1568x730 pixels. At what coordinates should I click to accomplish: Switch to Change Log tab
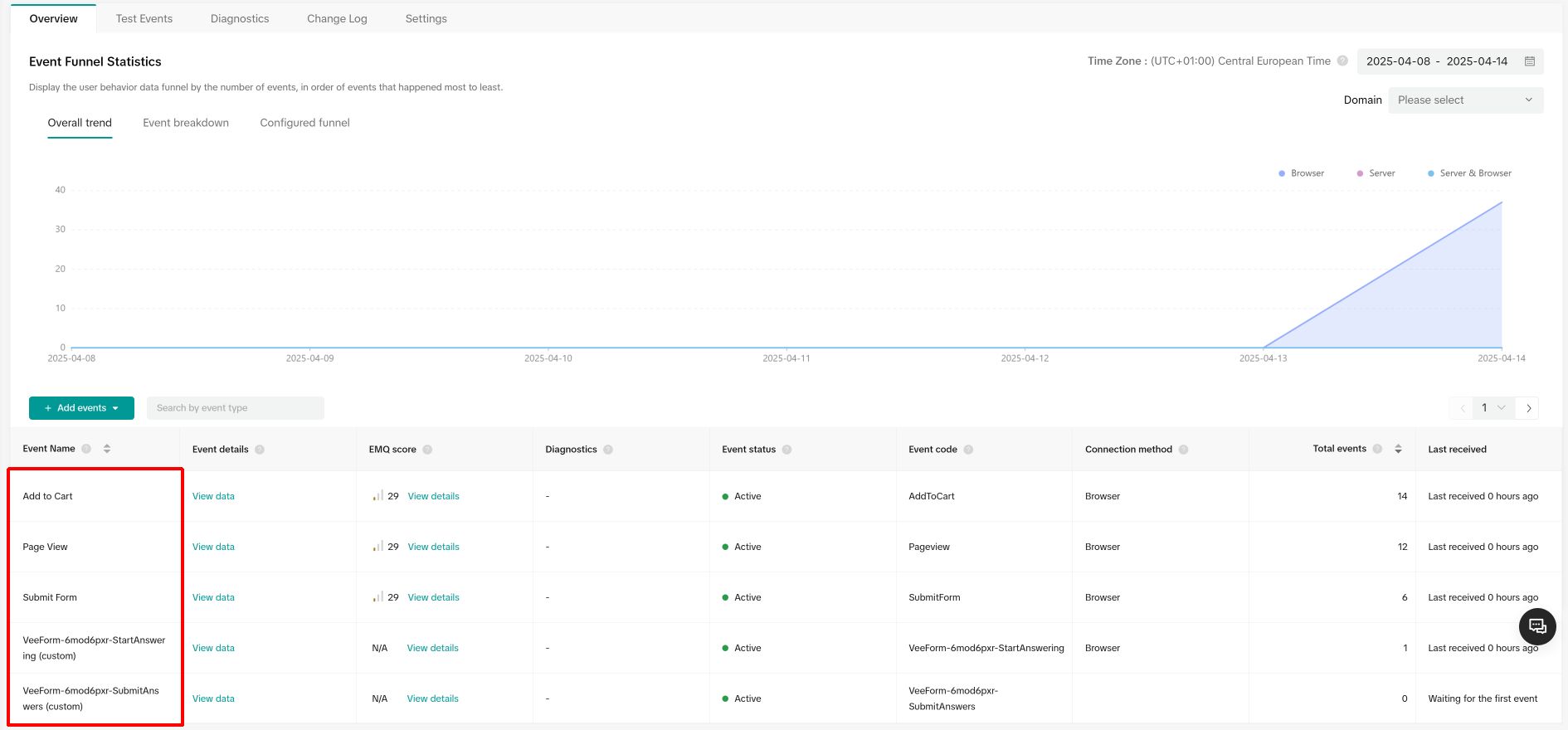point(337,18)
